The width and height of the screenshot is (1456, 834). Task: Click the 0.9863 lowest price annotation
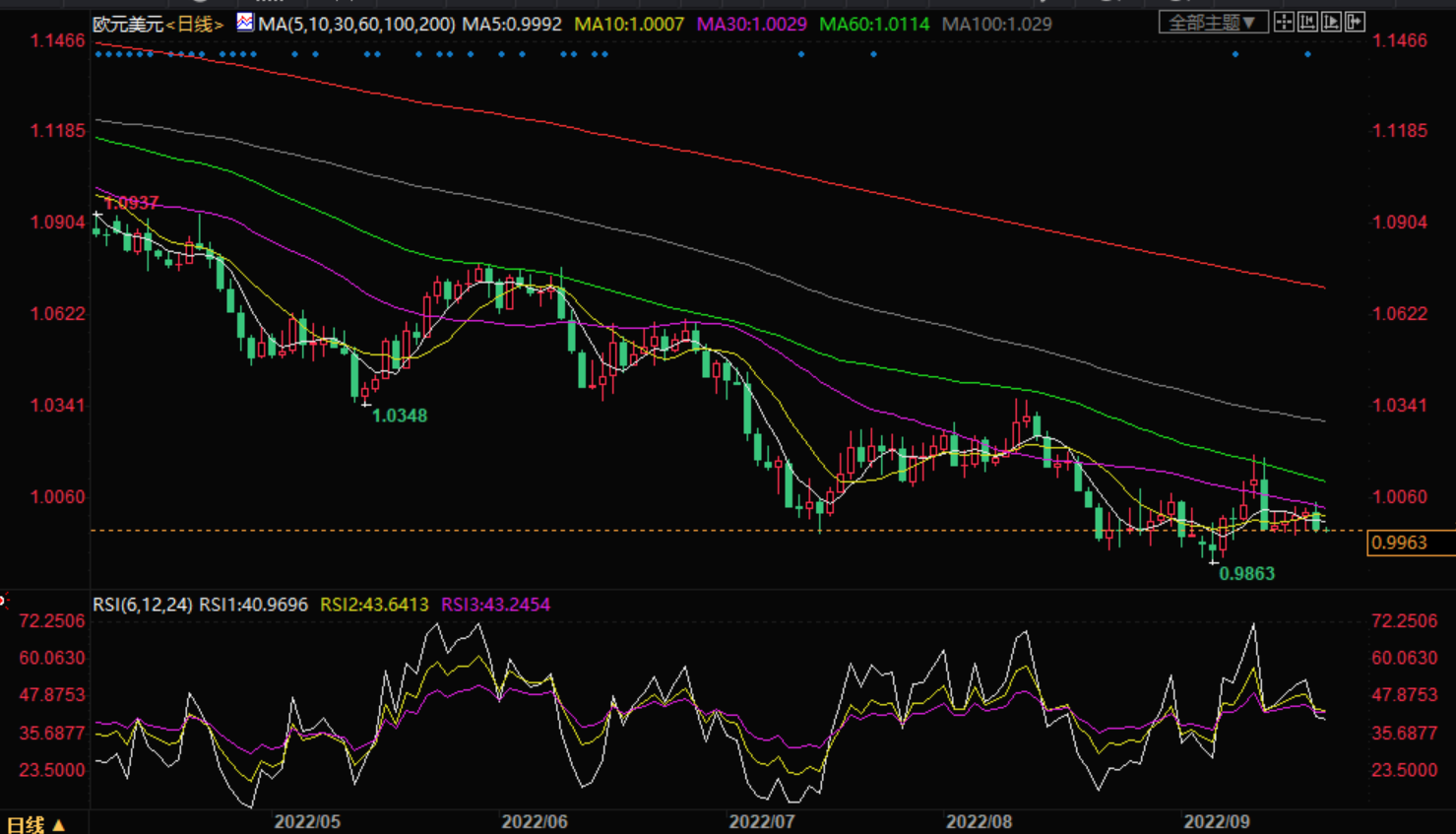(1247, 573)
